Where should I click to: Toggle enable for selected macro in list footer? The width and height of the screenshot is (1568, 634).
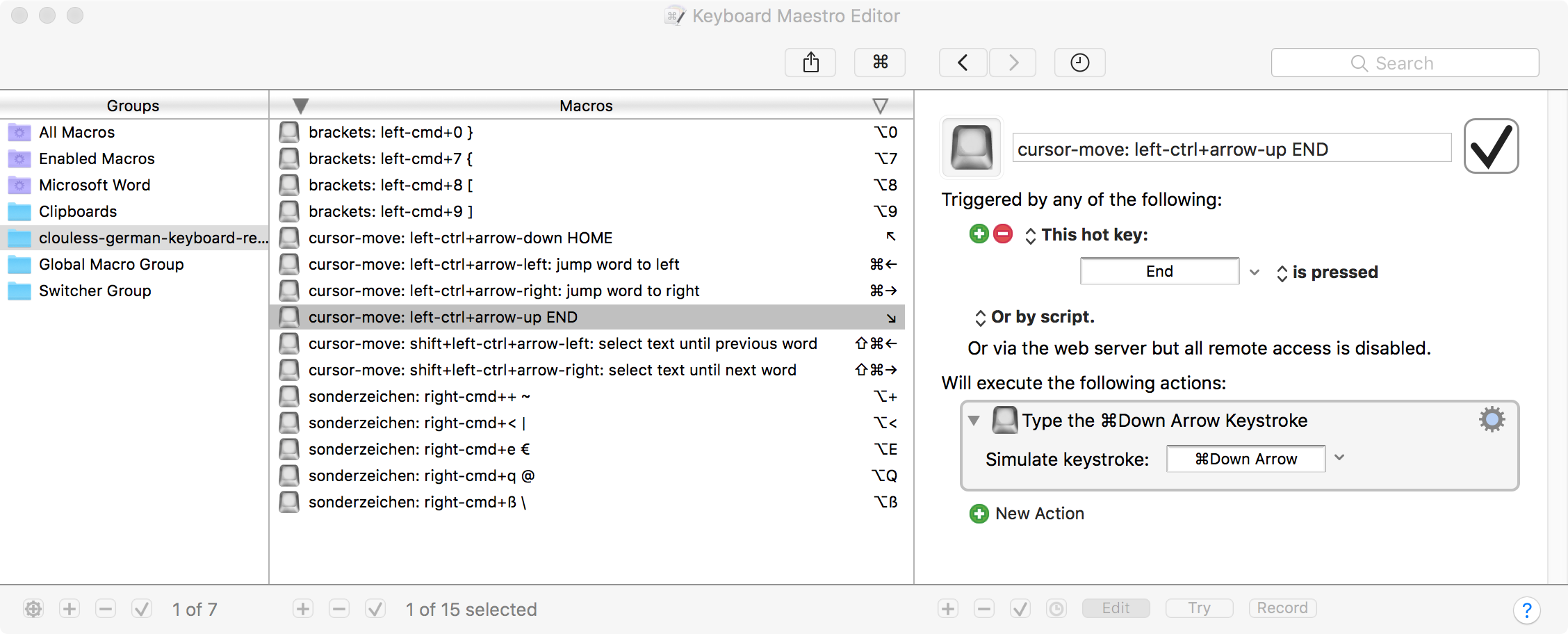click(375, 610)
